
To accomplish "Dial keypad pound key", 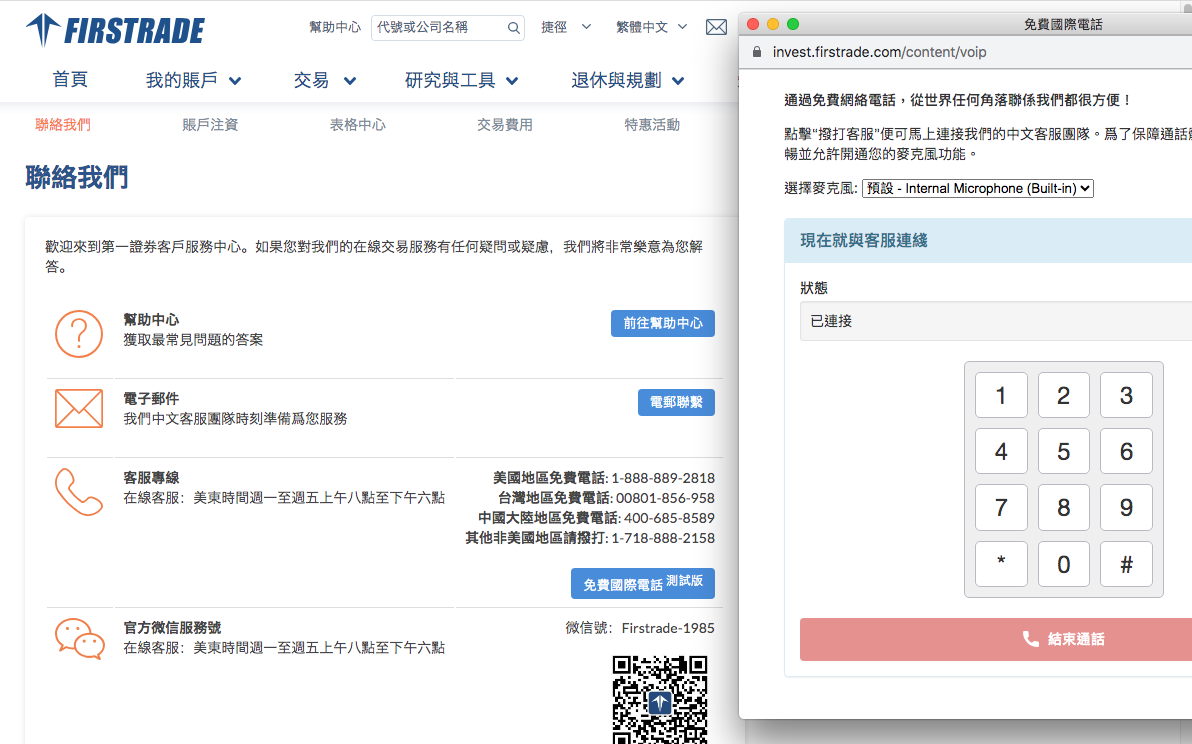I will (x=1126, y=564).
